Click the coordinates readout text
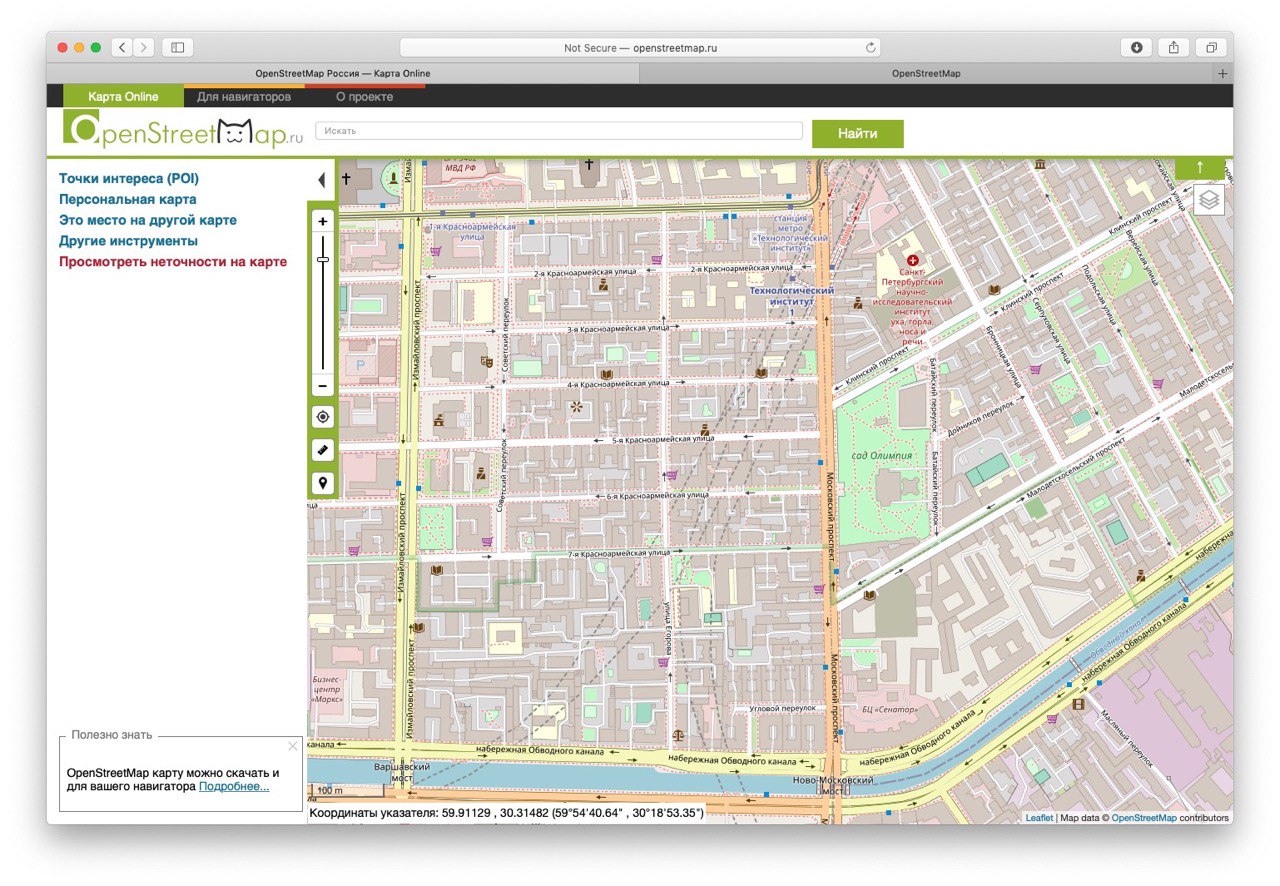The width and height of the screenshot is (1280, 886). tap(506, 813)
